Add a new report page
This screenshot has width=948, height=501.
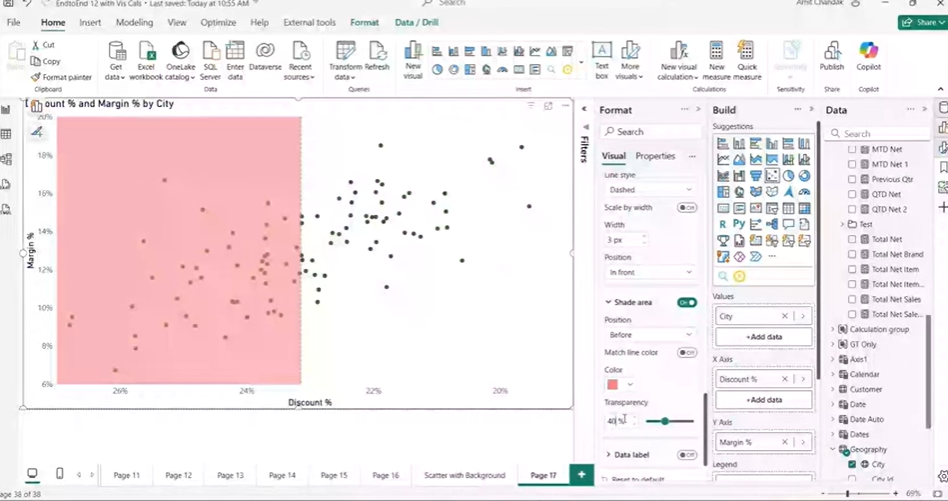pyautogui.click(x=582, y=475)
